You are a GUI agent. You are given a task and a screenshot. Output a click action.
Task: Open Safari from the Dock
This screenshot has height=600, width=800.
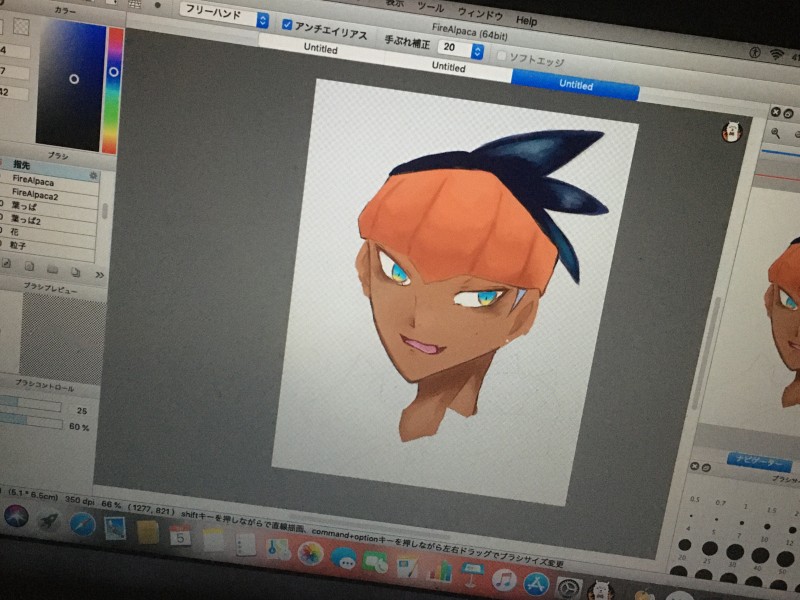82,524
